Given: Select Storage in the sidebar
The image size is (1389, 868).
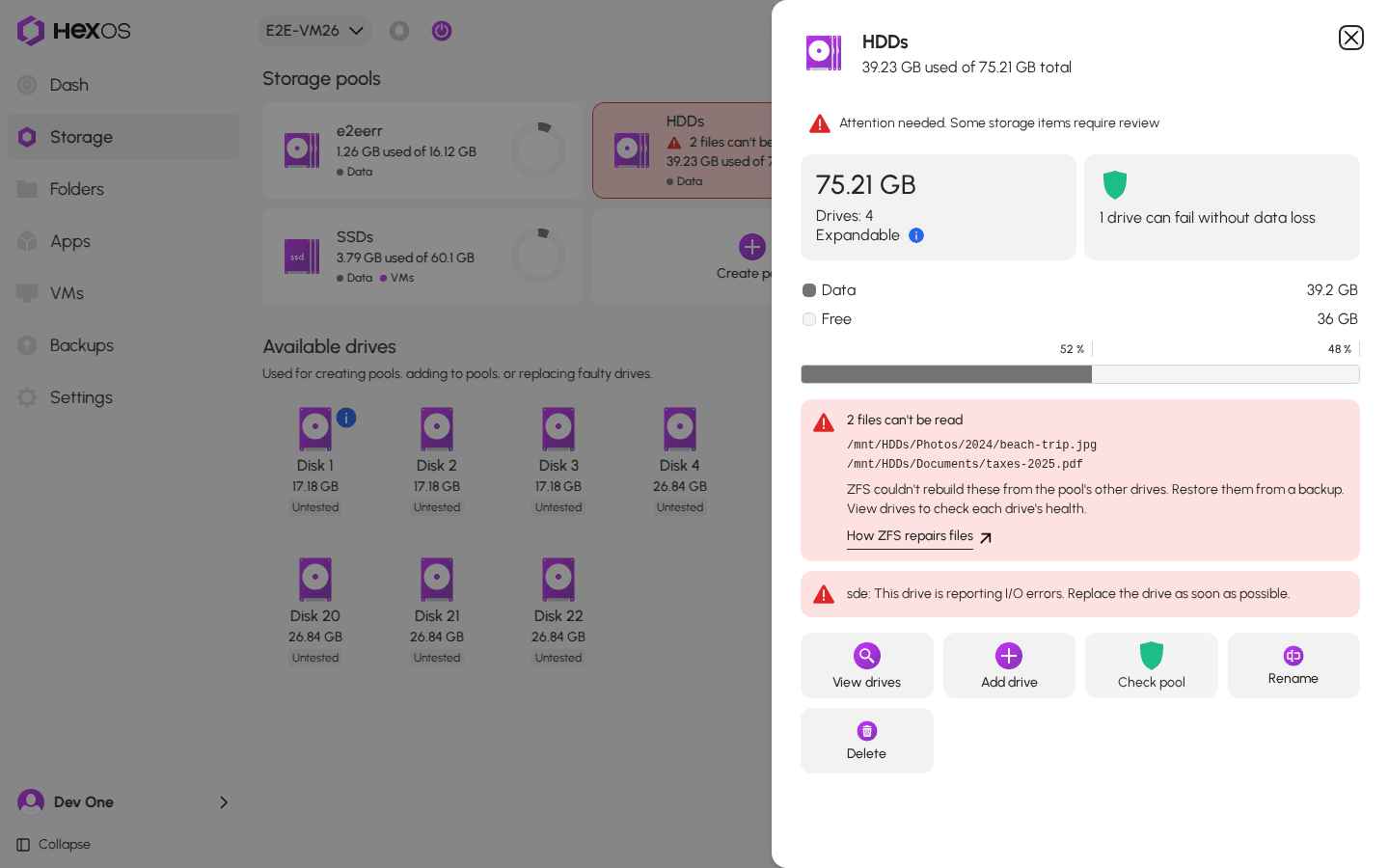Looking at the screenshot, I should (123, 137).
